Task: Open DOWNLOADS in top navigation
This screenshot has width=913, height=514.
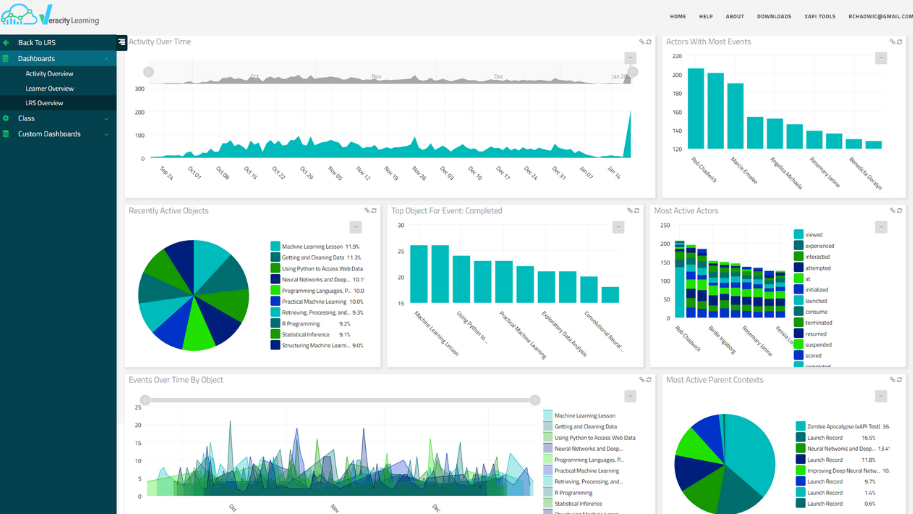Action: click(x=774, y=16)
